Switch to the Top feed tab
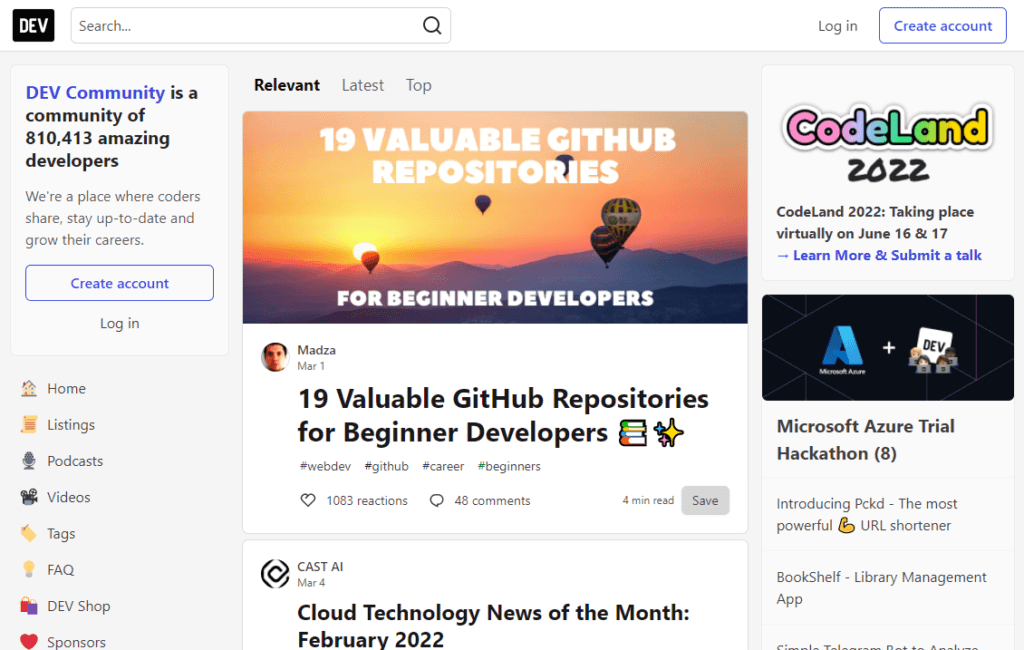Image resolution: width=1024 pixels, height=650 pixels. (419, 86)
